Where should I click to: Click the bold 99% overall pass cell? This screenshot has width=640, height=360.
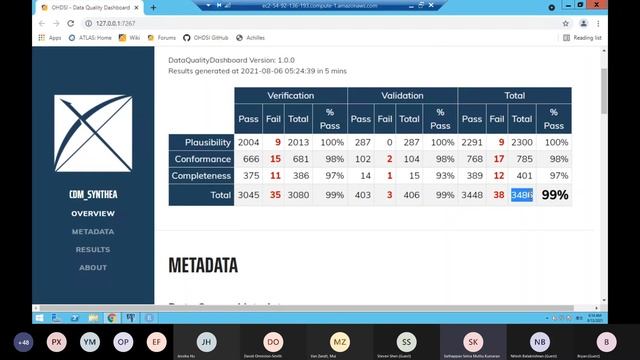pyautogui.click(x=554, y=195)
